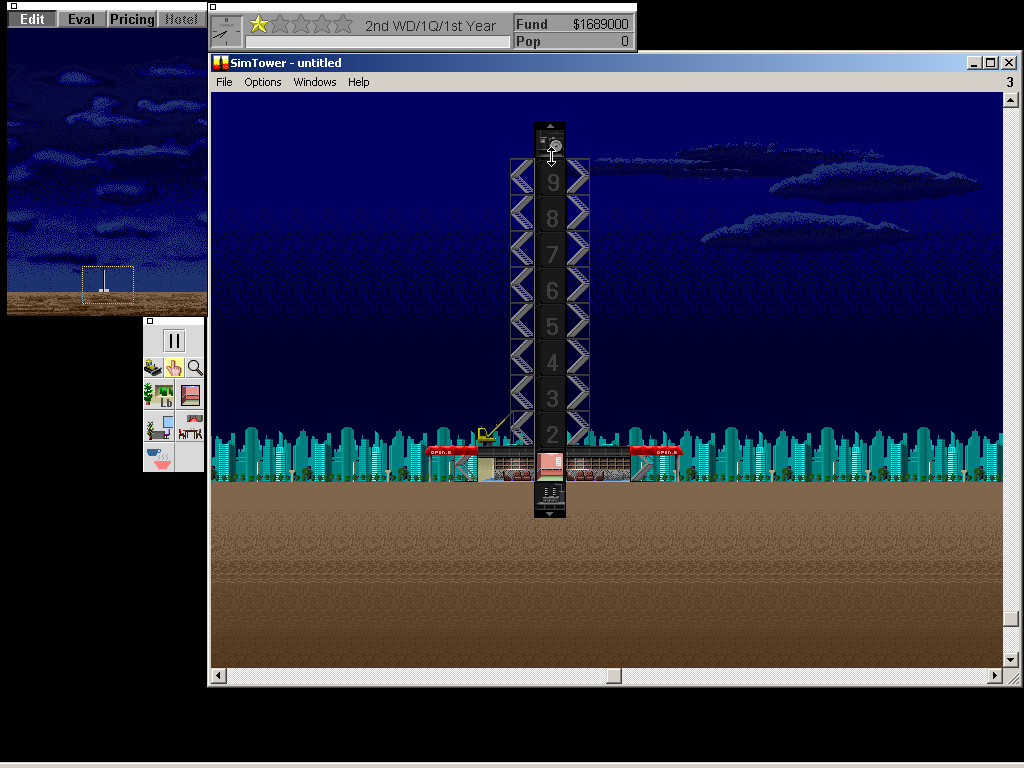Pick the elevator construction tool
Viewport: 1024px width, 768px height.
[x=190, y=395]
